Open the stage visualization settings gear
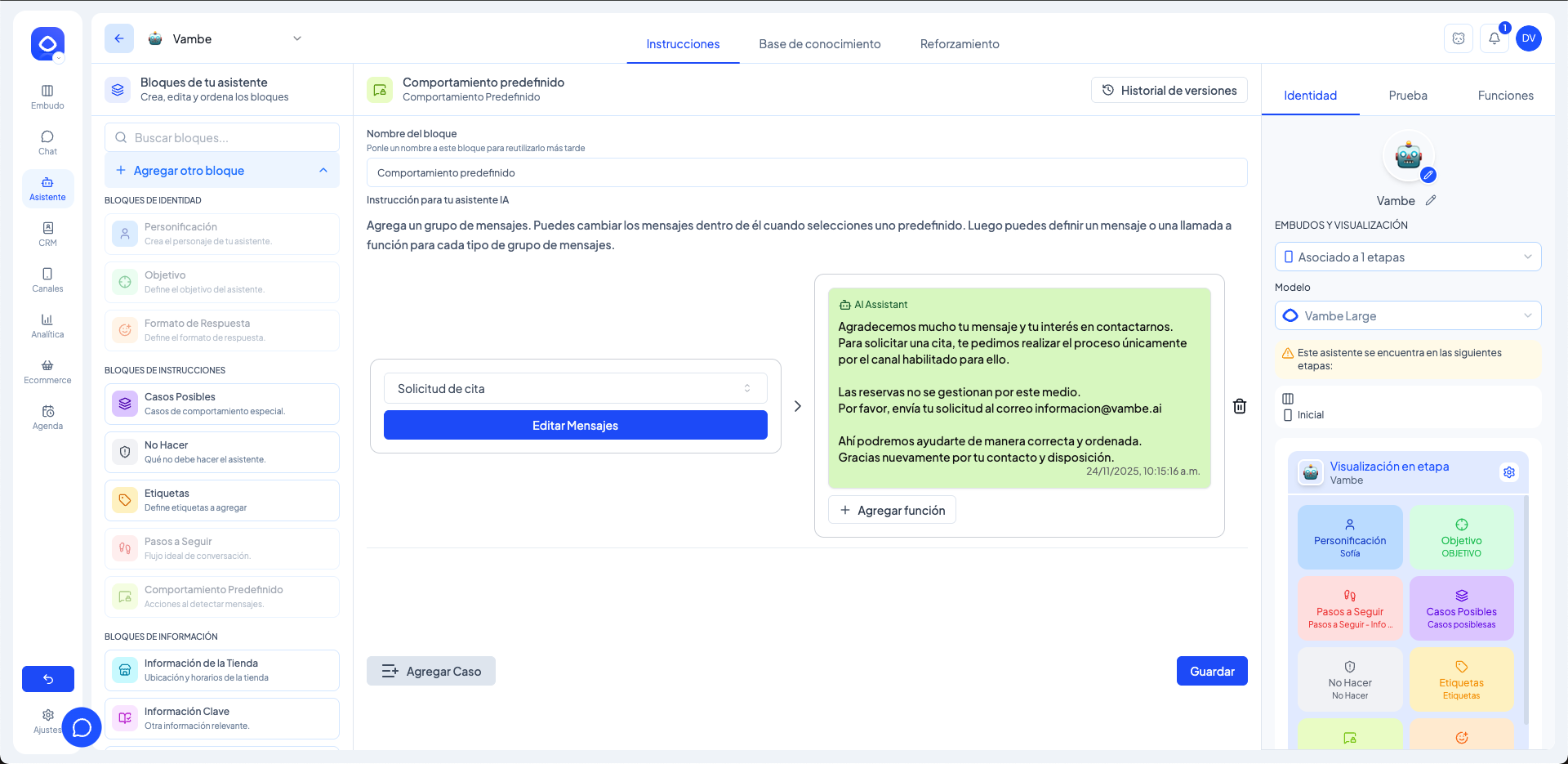 1509,472
